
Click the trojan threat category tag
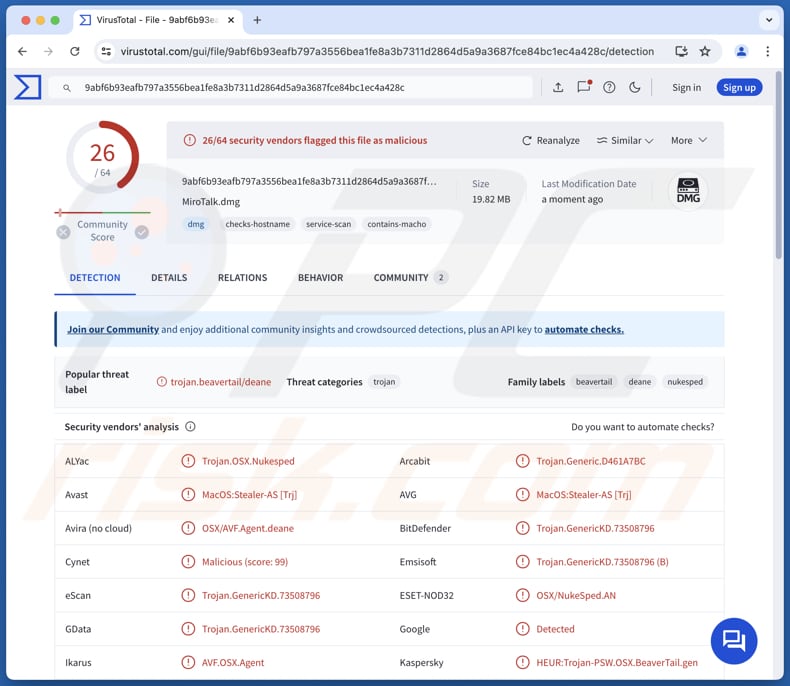tap(384, 382)
